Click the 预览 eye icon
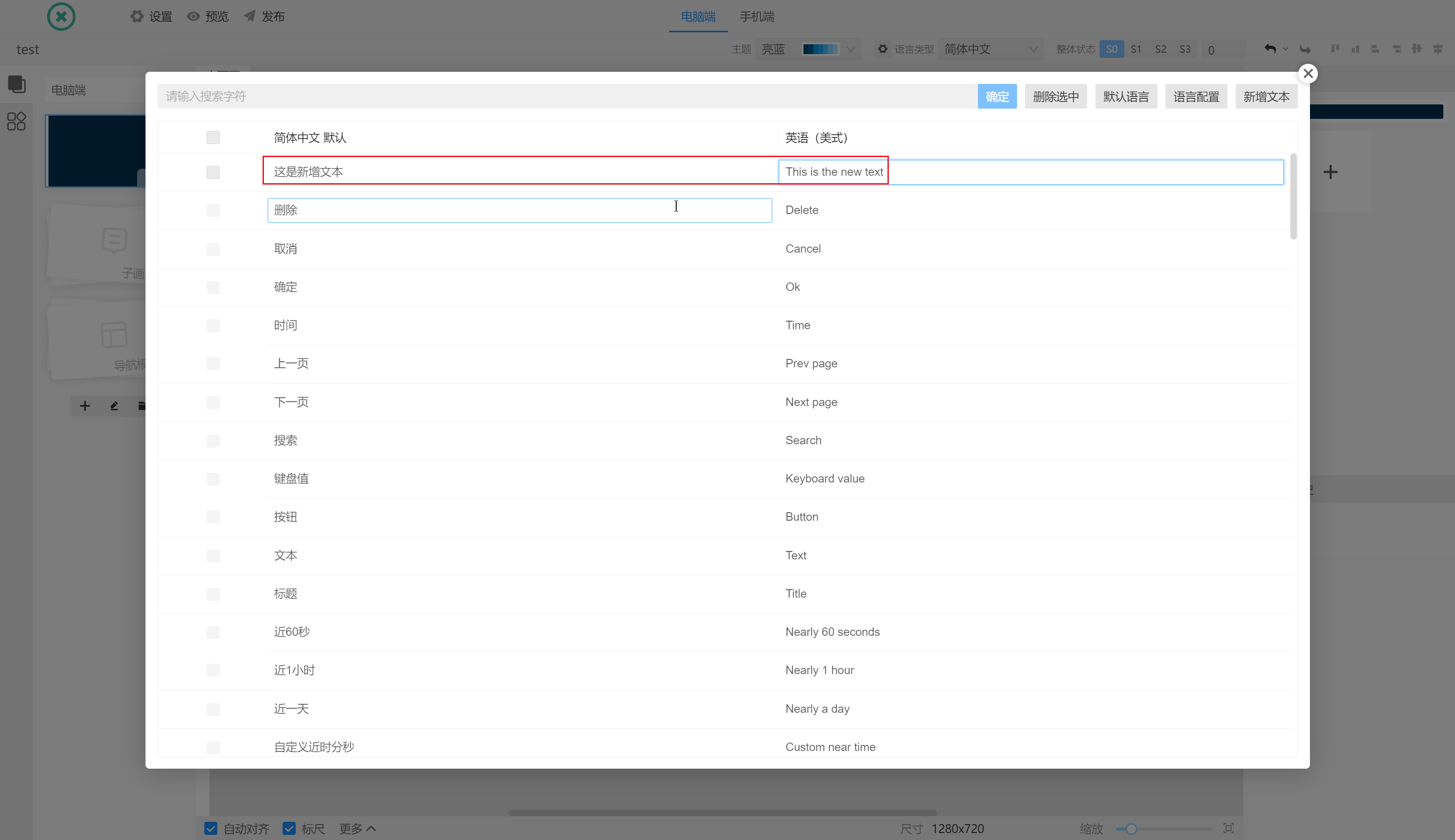The width and height of the screenshot is (1455, 840). [x=194, y=16]
